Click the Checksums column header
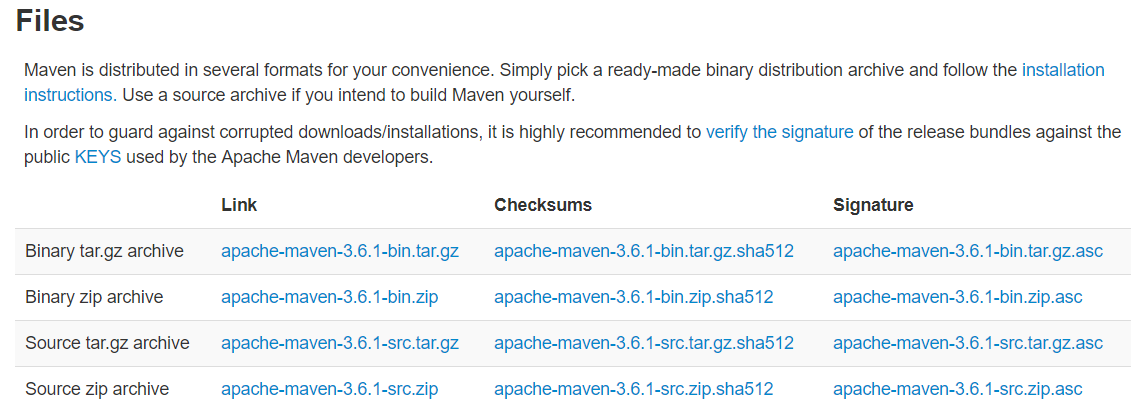 (543, 205)
